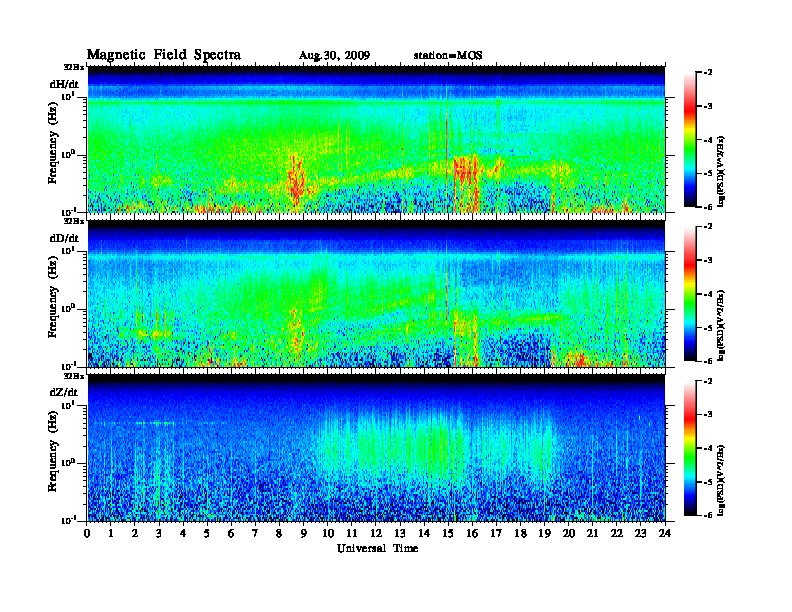Click the '-4' tick of dD/dt color bar
The height and width of the screenshot is (612, 792).
coord(708,294)
